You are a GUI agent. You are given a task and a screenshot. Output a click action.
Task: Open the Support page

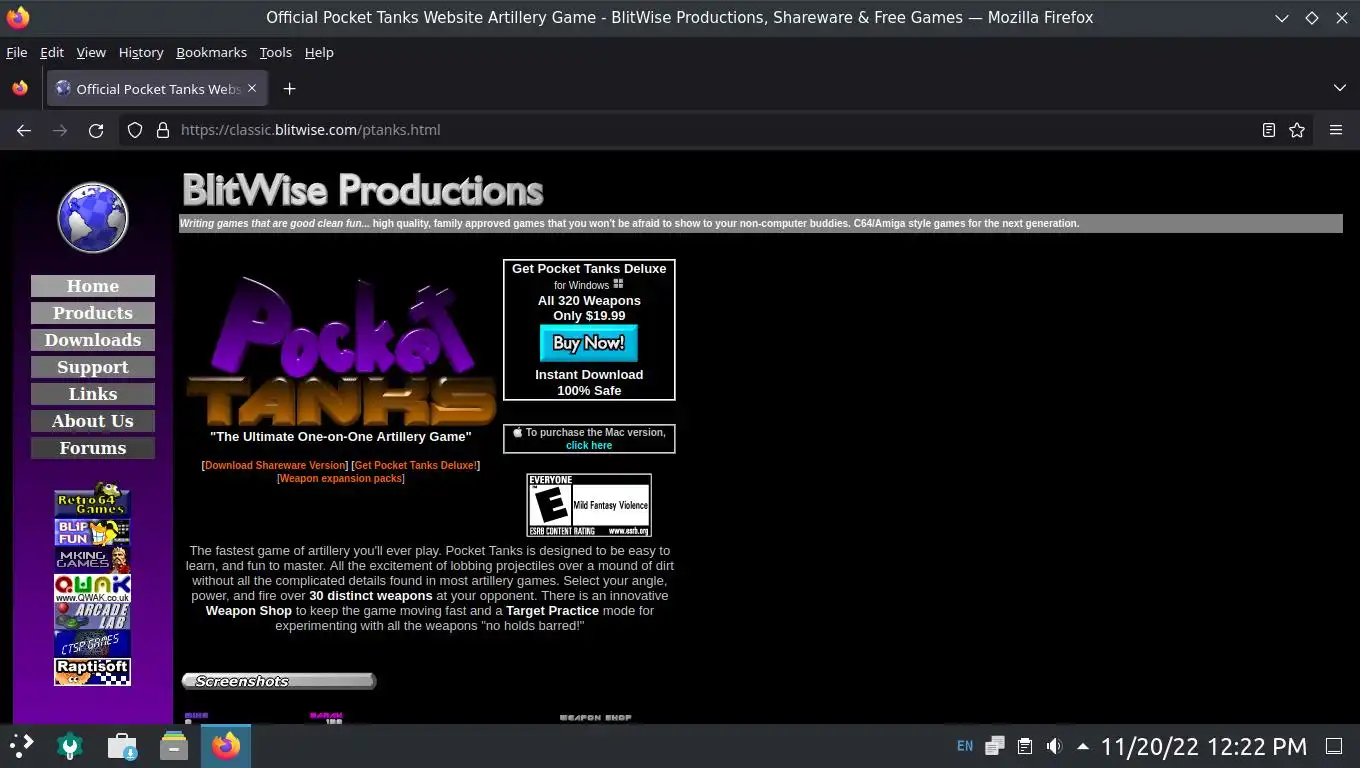click(93, 367)
